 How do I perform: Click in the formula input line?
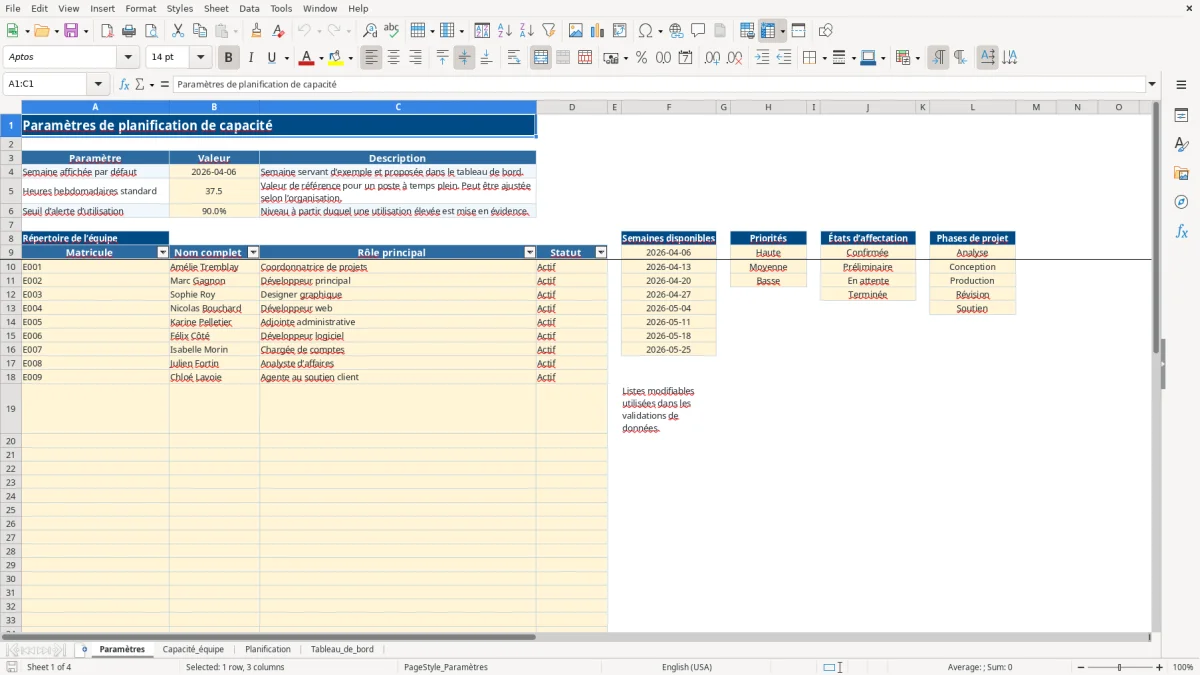658,84
